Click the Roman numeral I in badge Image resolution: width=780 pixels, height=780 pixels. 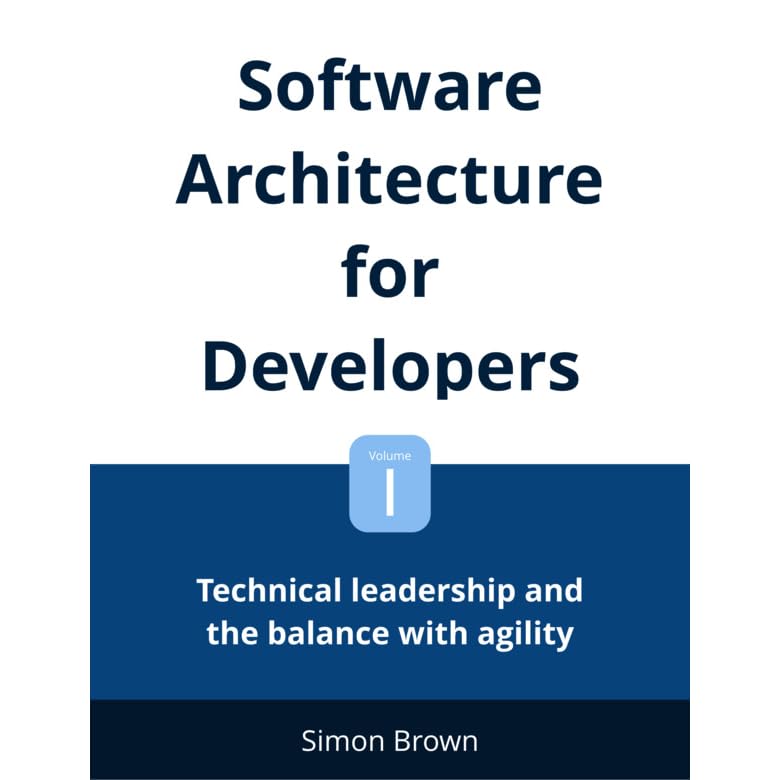coord(389,494)
